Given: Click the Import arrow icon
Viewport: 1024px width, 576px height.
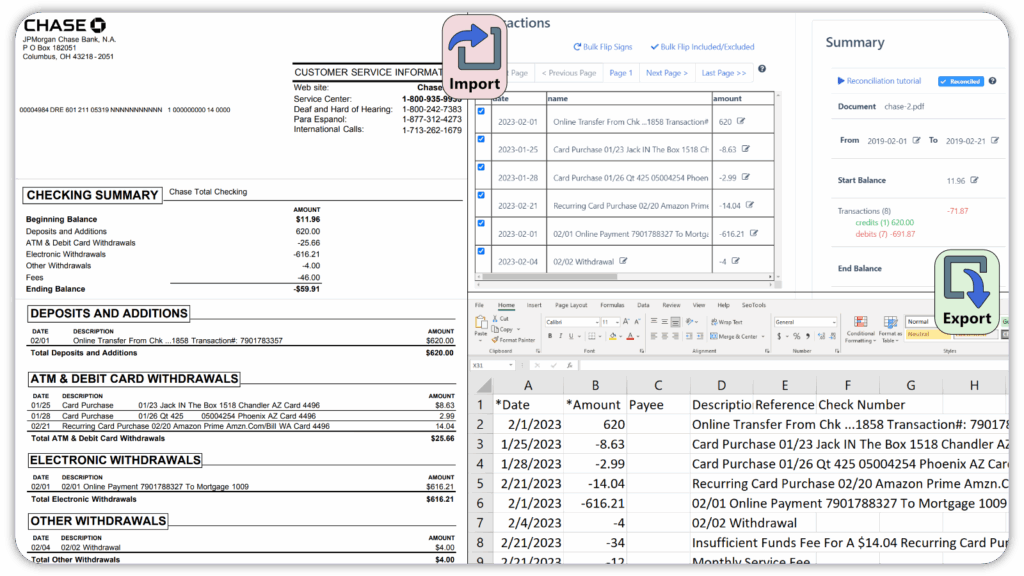Looking at the screenshot, I should [474, 48].
